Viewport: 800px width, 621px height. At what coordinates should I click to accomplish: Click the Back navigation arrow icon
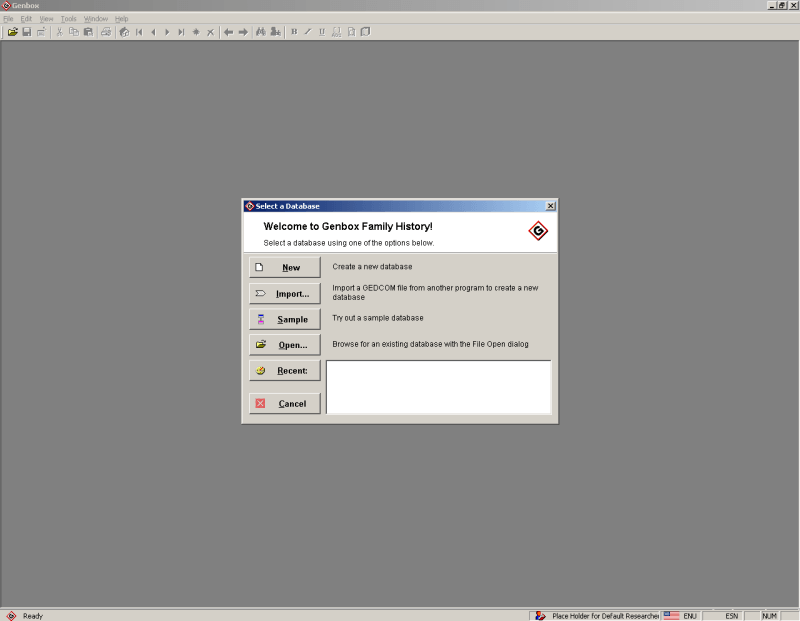[227, 31]
